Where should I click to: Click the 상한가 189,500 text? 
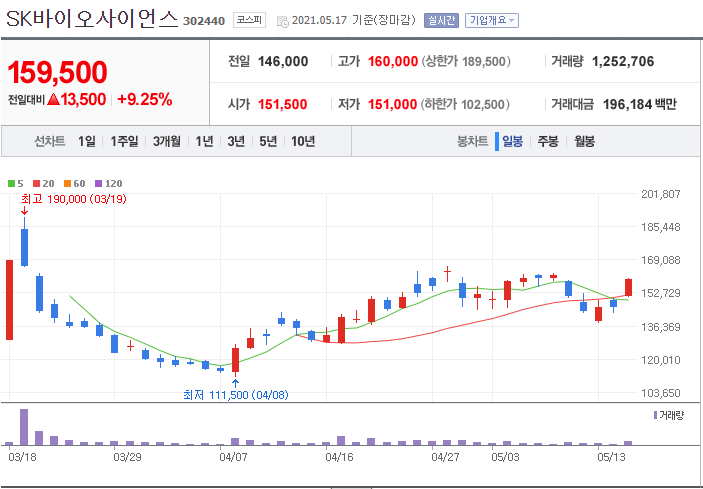click(x=466, y=61)
